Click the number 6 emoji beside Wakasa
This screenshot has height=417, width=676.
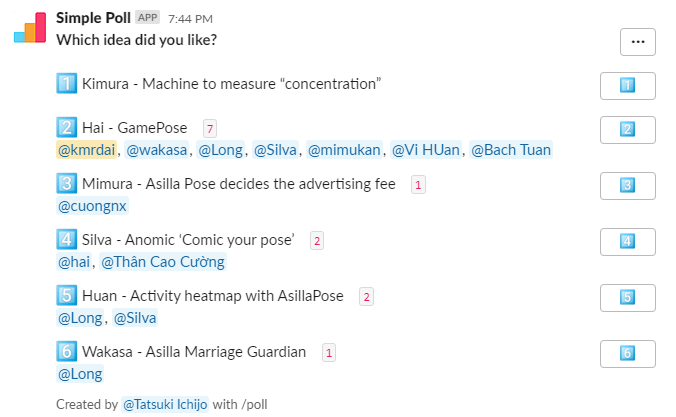[x=67, y=351]
